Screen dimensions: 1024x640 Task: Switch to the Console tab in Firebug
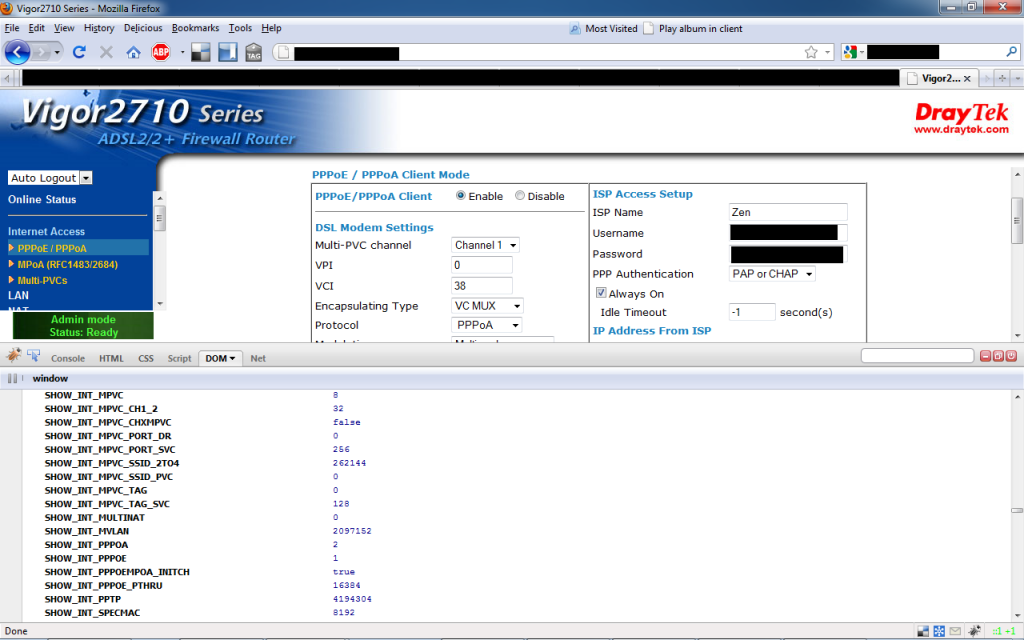(68, 357)
